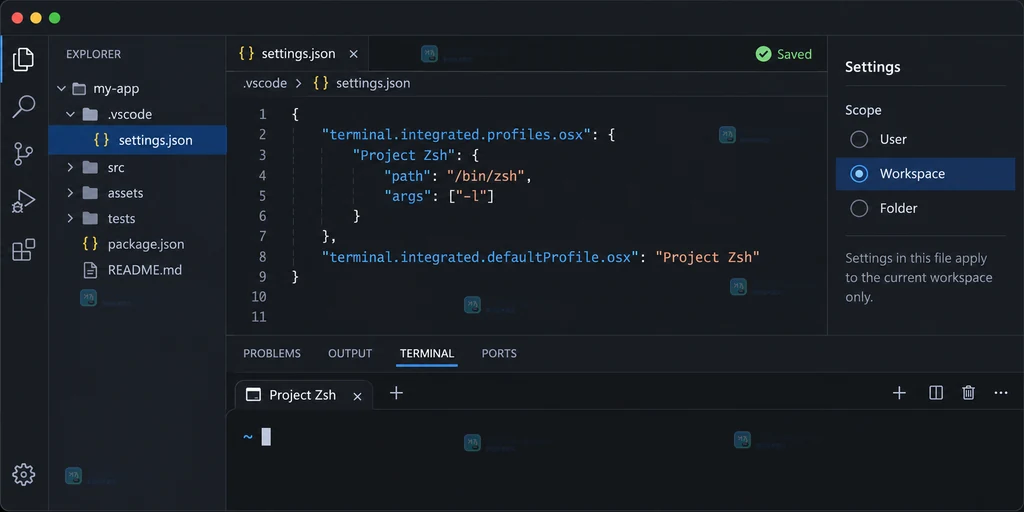
Task: Select the settings.json editor tab
Action: [297, 54]
